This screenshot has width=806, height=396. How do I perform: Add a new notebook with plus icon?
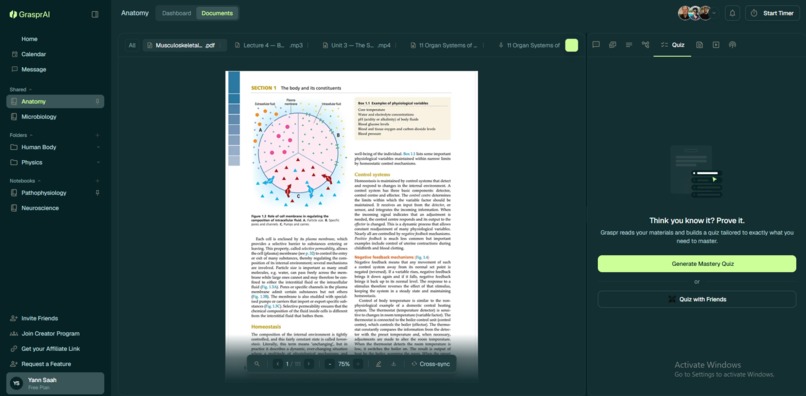98,181
